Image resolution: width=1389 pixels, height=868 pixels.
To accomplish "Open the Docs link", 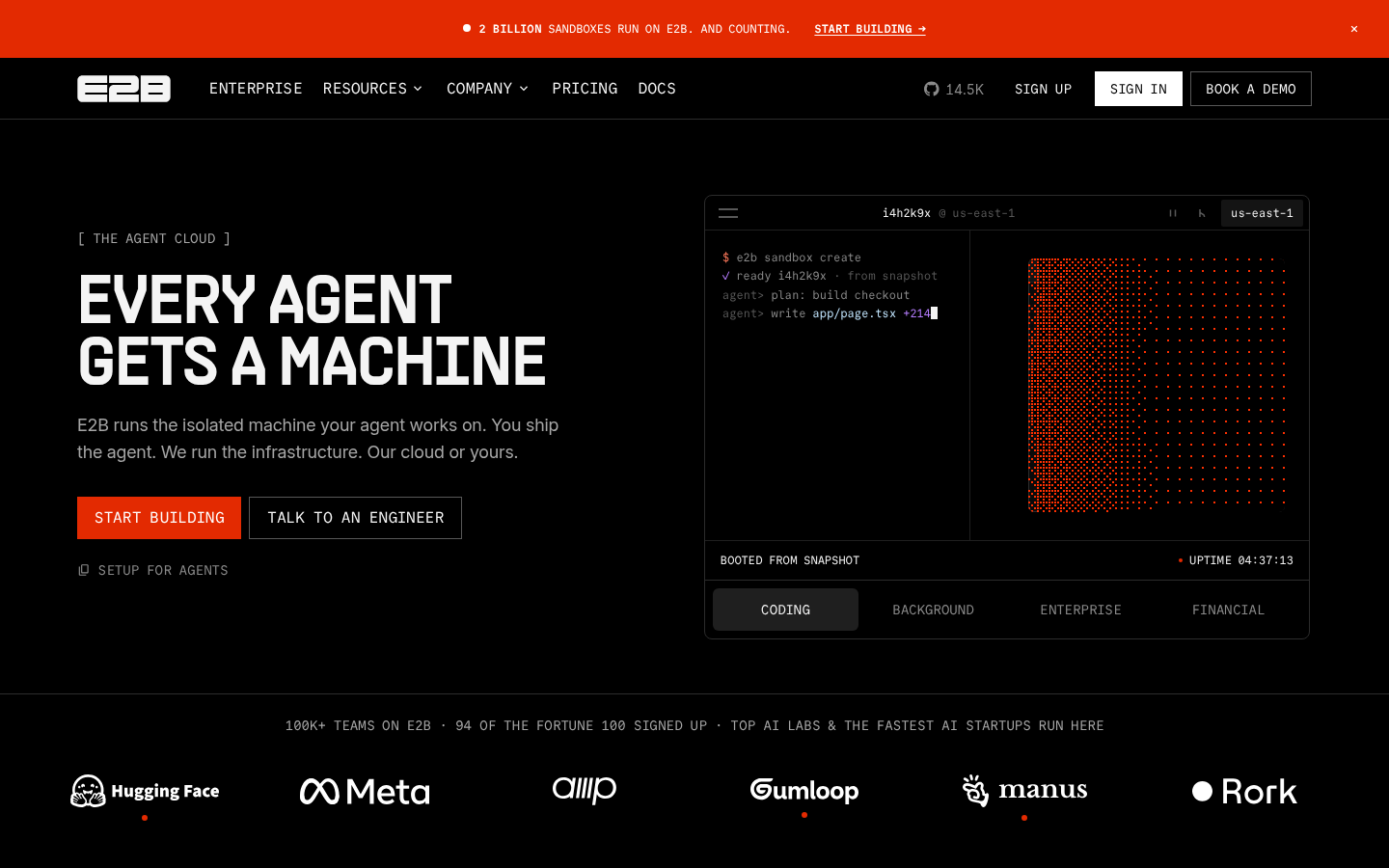I will pyautogui.click(x=657, y=89).
